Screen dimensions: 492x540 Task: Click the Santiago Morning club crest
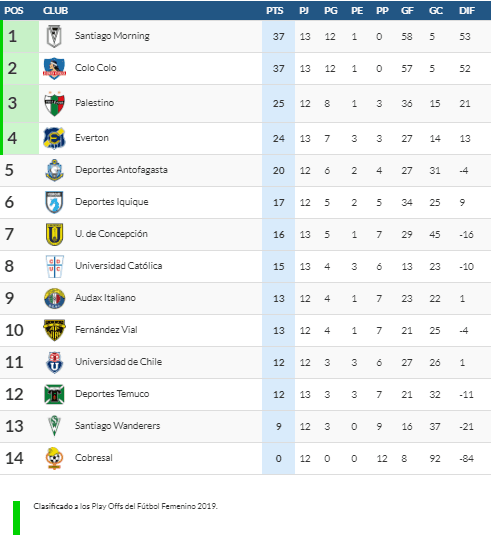click(x=54, y=36)
